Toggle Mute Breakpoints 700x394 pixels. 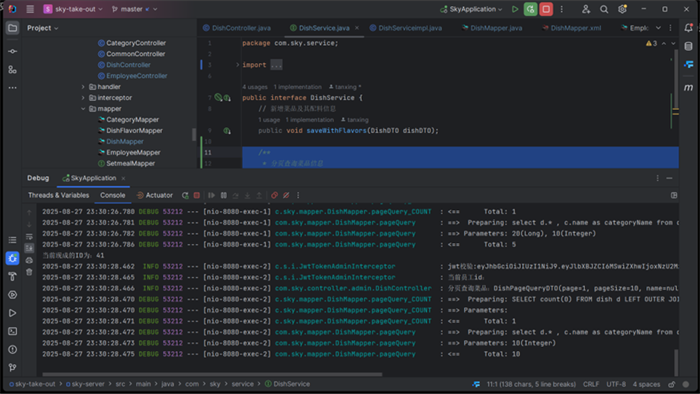[x=286, y=195]
